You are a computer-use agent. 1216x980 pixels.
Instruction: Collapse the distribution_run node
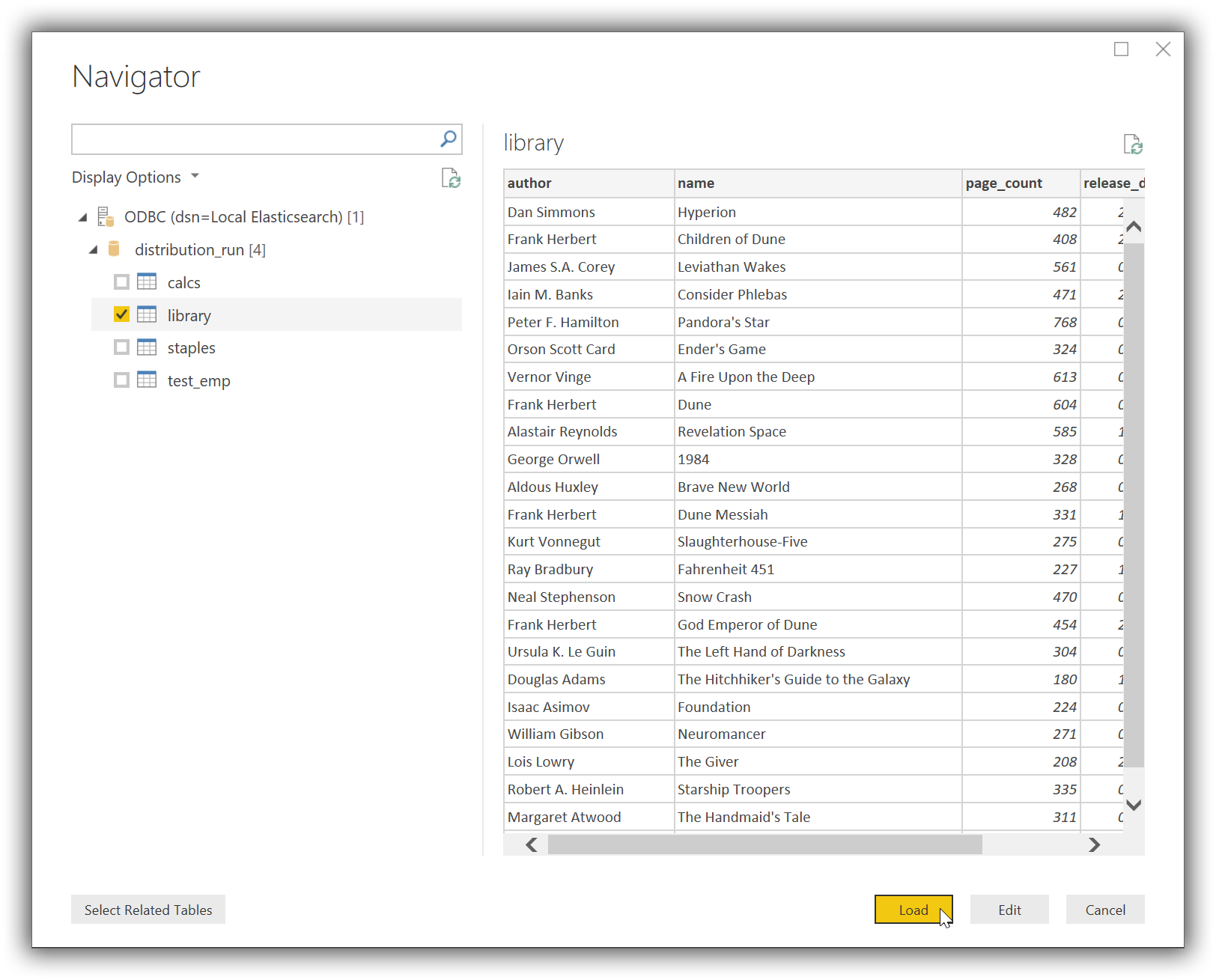[93, 249]
